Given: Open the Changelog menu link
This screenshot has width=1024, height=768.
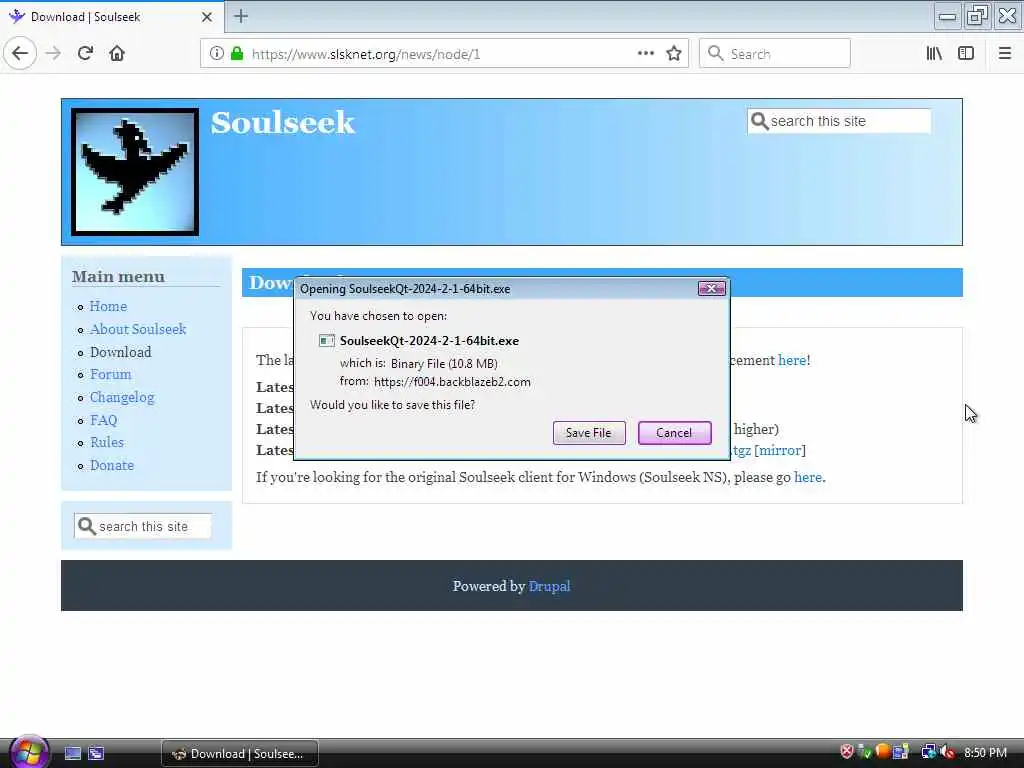Looking at the screenshot, I should (122, 397).
